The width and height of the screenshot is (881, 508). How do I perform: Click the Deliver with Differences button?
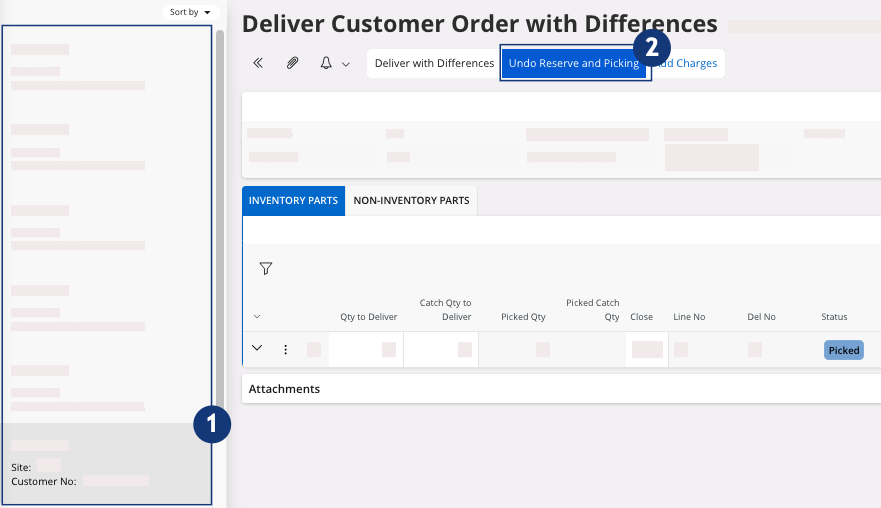[x=434, y=63]
